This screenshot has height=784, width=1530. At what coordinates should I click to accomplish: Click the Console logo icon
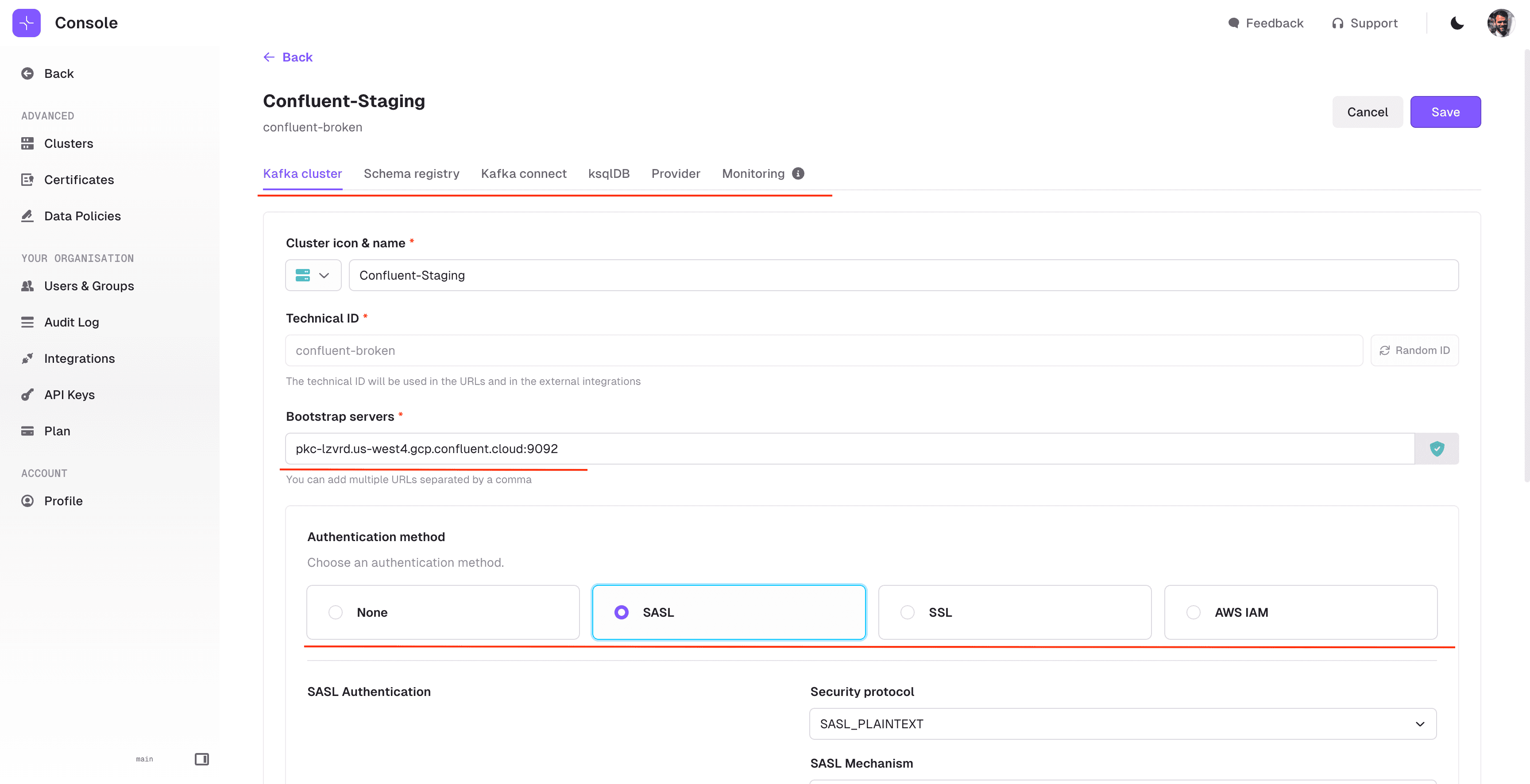[26, 23]
